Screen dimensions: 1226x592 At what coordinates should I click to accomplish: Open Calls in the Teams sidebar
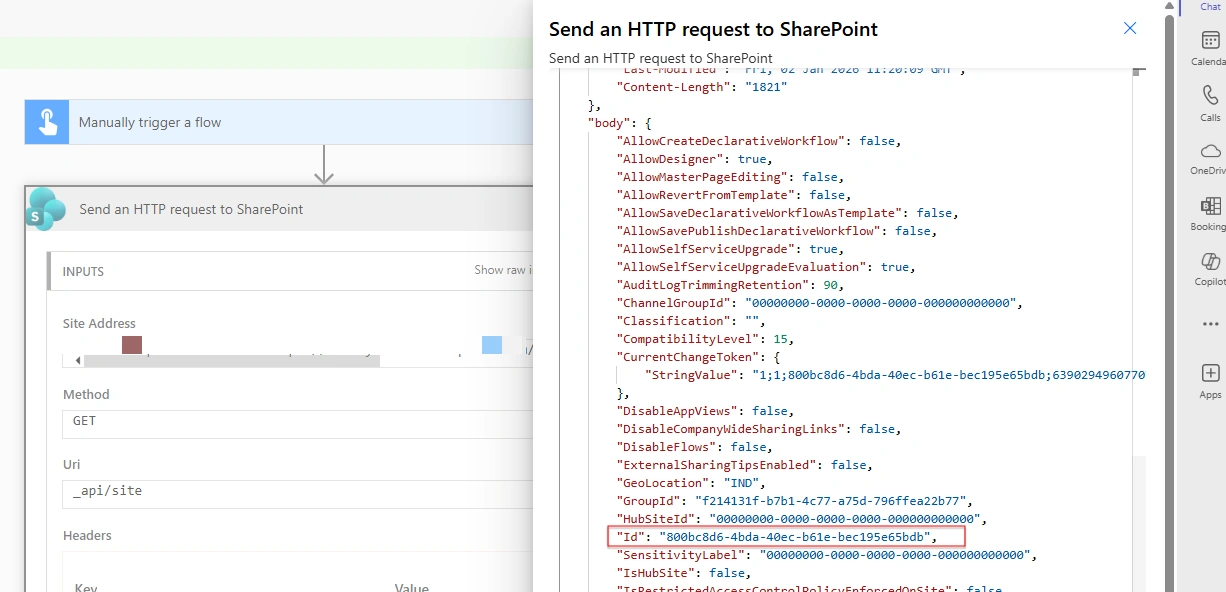pos(1210,103)
